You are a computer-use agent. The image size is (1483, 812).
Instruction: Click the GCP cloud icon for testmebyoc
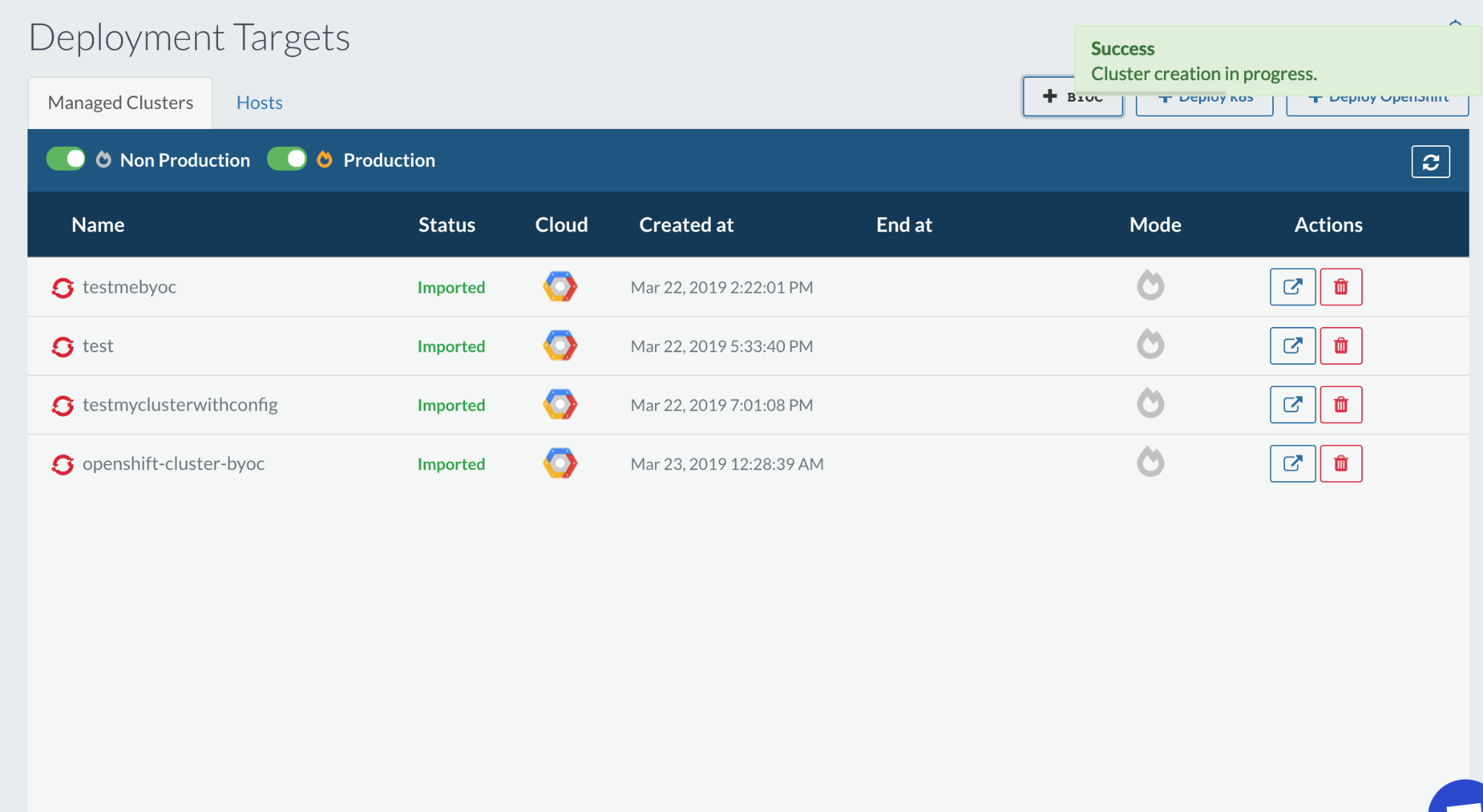[x=560, y=287]
